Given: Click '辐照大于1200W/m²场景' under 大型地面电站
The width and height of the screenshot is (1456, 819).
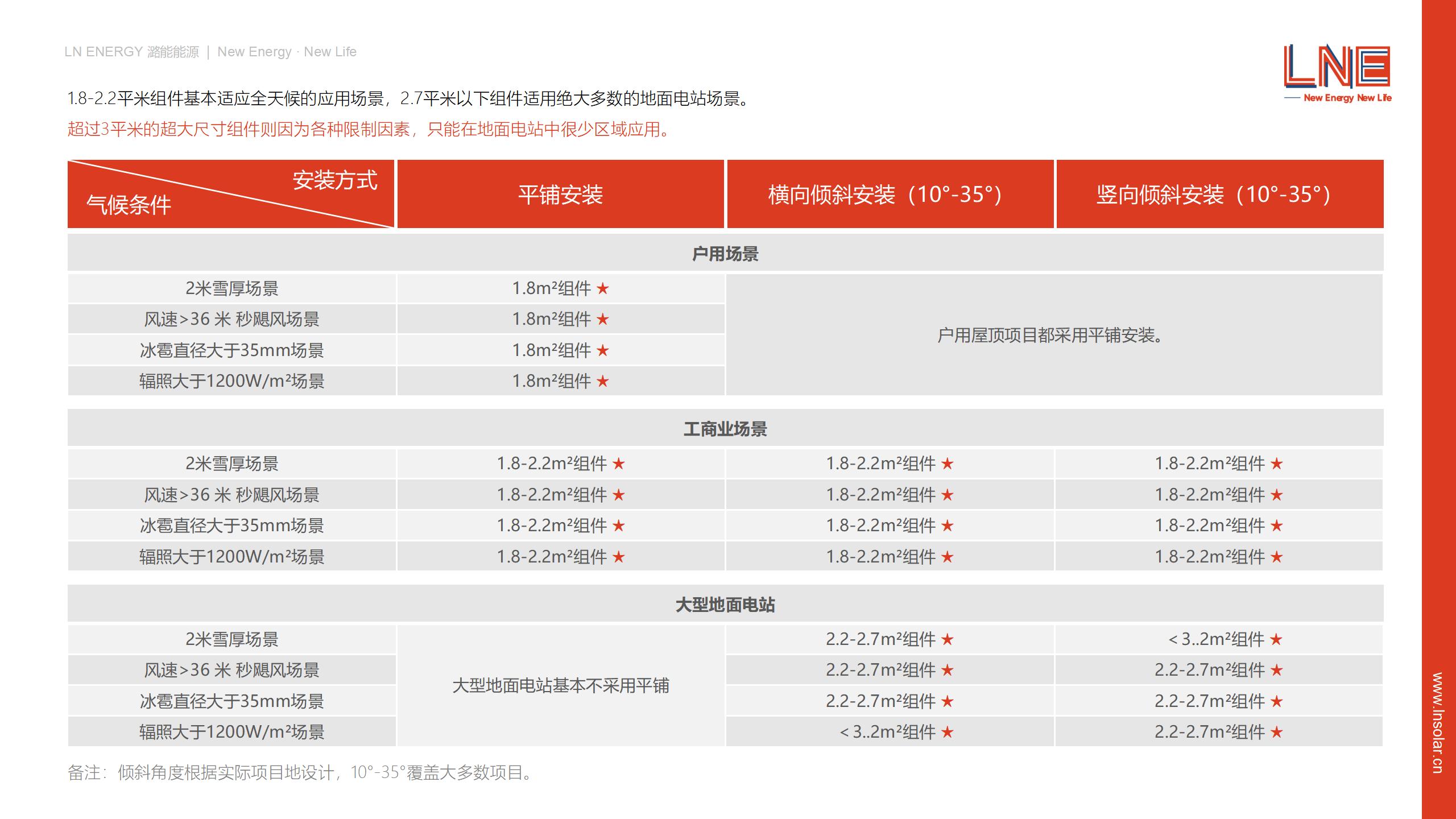Looking at the screenshot, I should tap(232, 732).
